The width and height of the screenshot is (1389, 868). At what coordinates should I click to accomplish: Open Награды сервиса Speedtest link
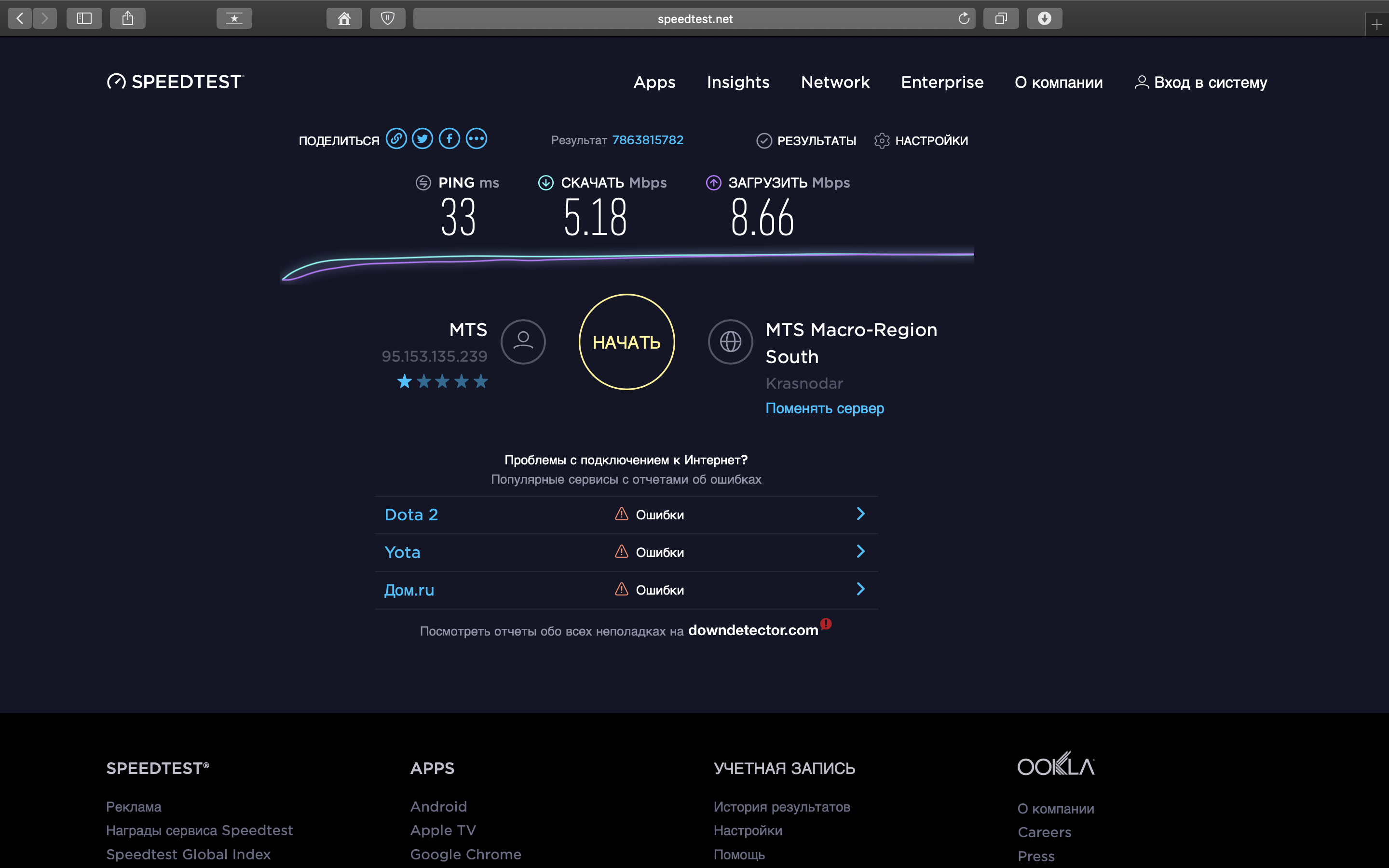(x=200, y=831)
